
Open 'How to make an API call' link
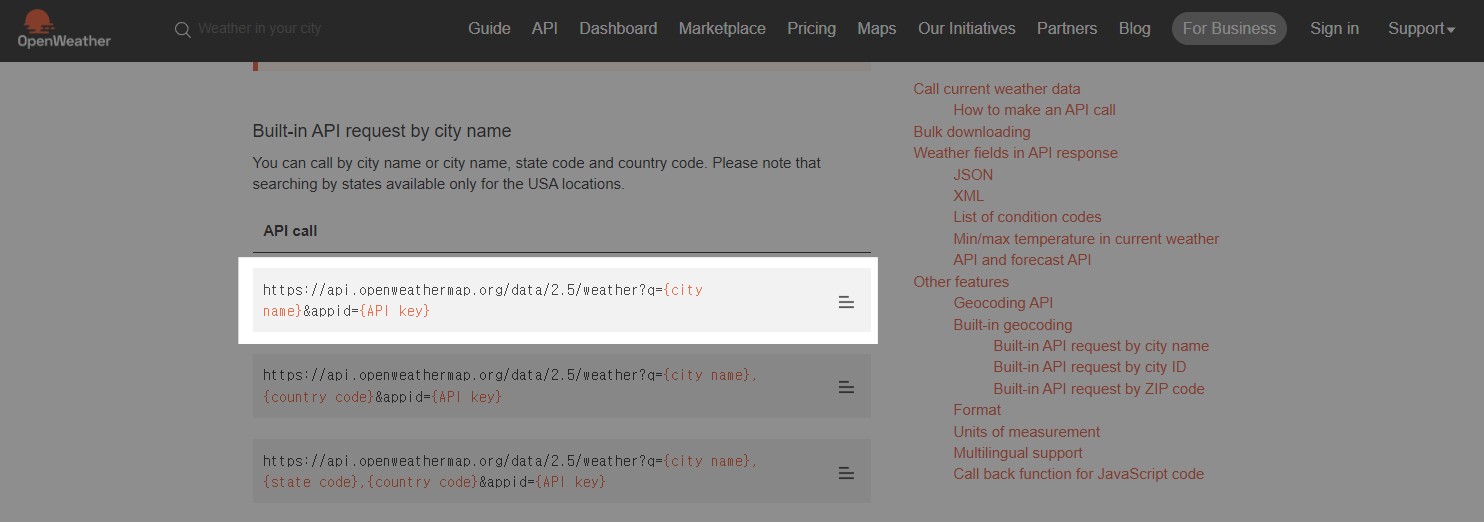tap(1034, 110)
